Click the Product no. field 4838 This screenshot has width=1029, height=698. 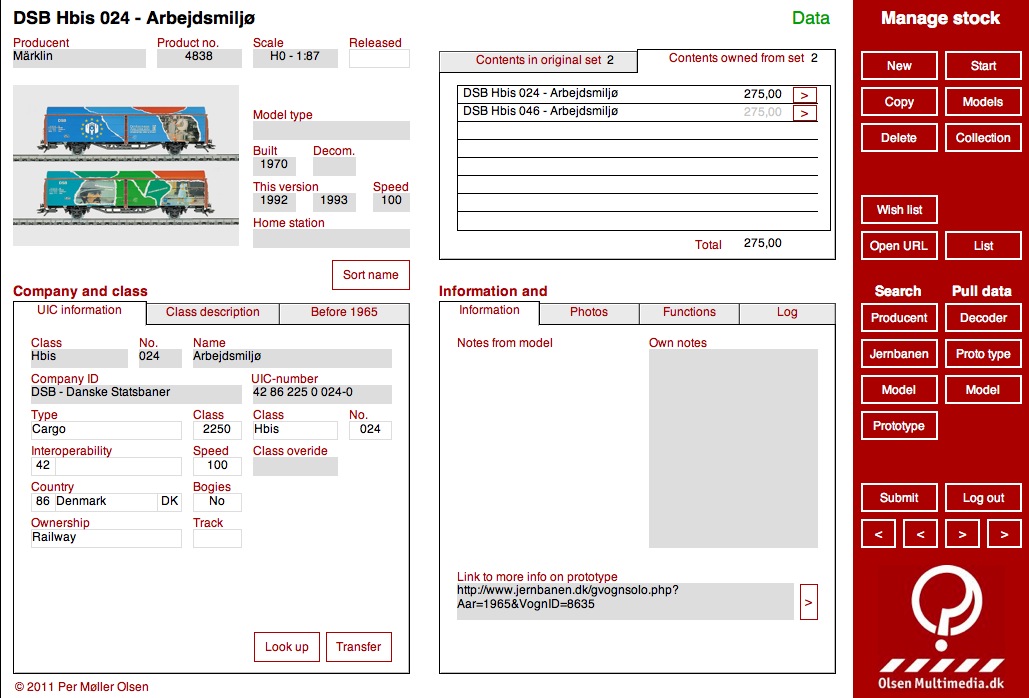[x=200, y=58]
